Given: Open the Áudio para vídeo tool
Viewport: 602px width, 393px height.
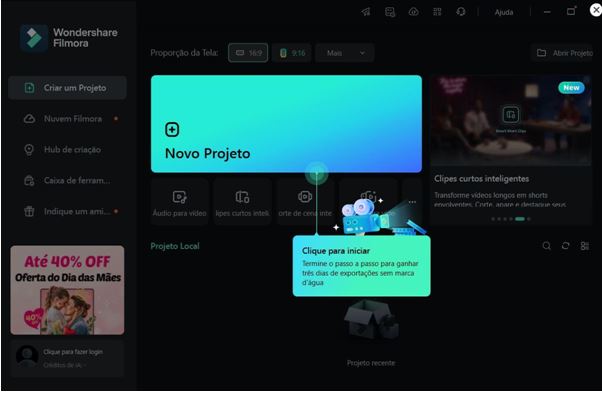Looking at the screenshot, I should coord(180,202).
